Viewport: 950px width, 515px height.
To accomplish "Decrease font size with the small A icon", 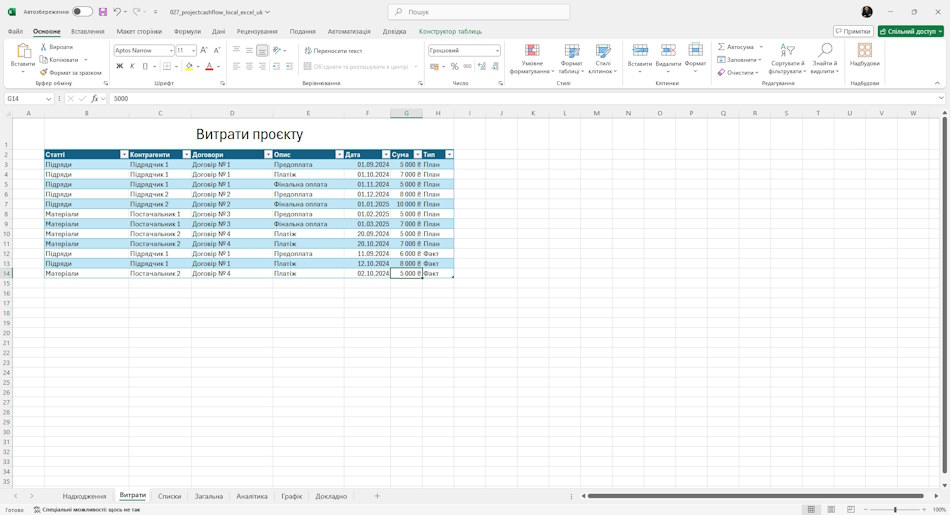I will [217, 50].
